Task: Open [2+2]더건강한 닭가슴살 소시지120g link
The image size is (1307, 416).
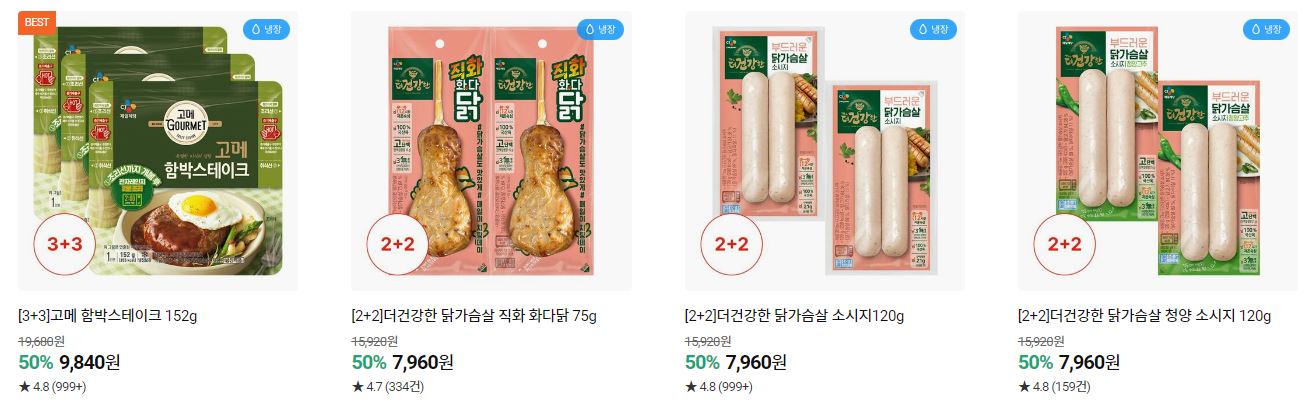Action: pyautogui.click(x=794, y=316)
